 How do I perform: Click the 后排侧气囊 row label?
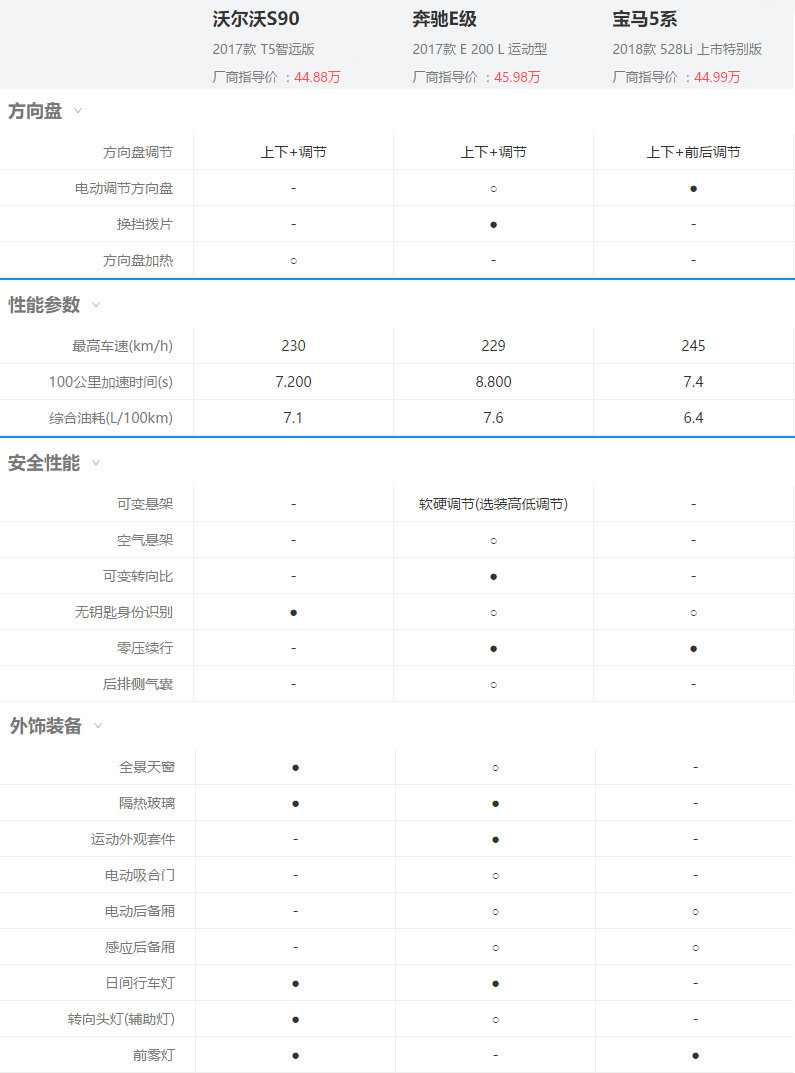(x=138, y=684)
